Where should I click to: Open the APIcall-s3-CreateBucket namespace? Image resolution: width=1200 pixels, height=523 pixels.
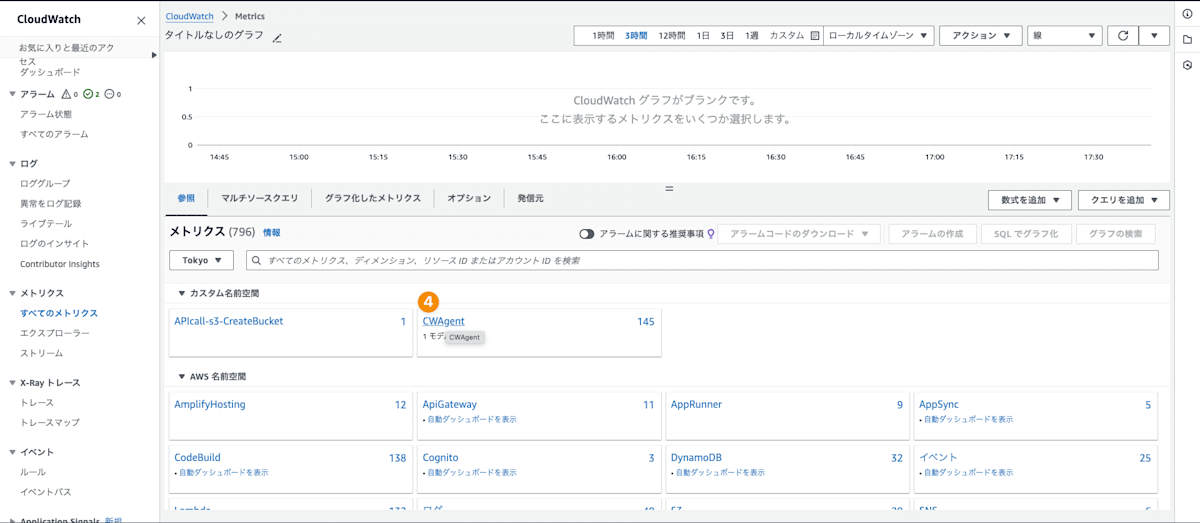228,321
